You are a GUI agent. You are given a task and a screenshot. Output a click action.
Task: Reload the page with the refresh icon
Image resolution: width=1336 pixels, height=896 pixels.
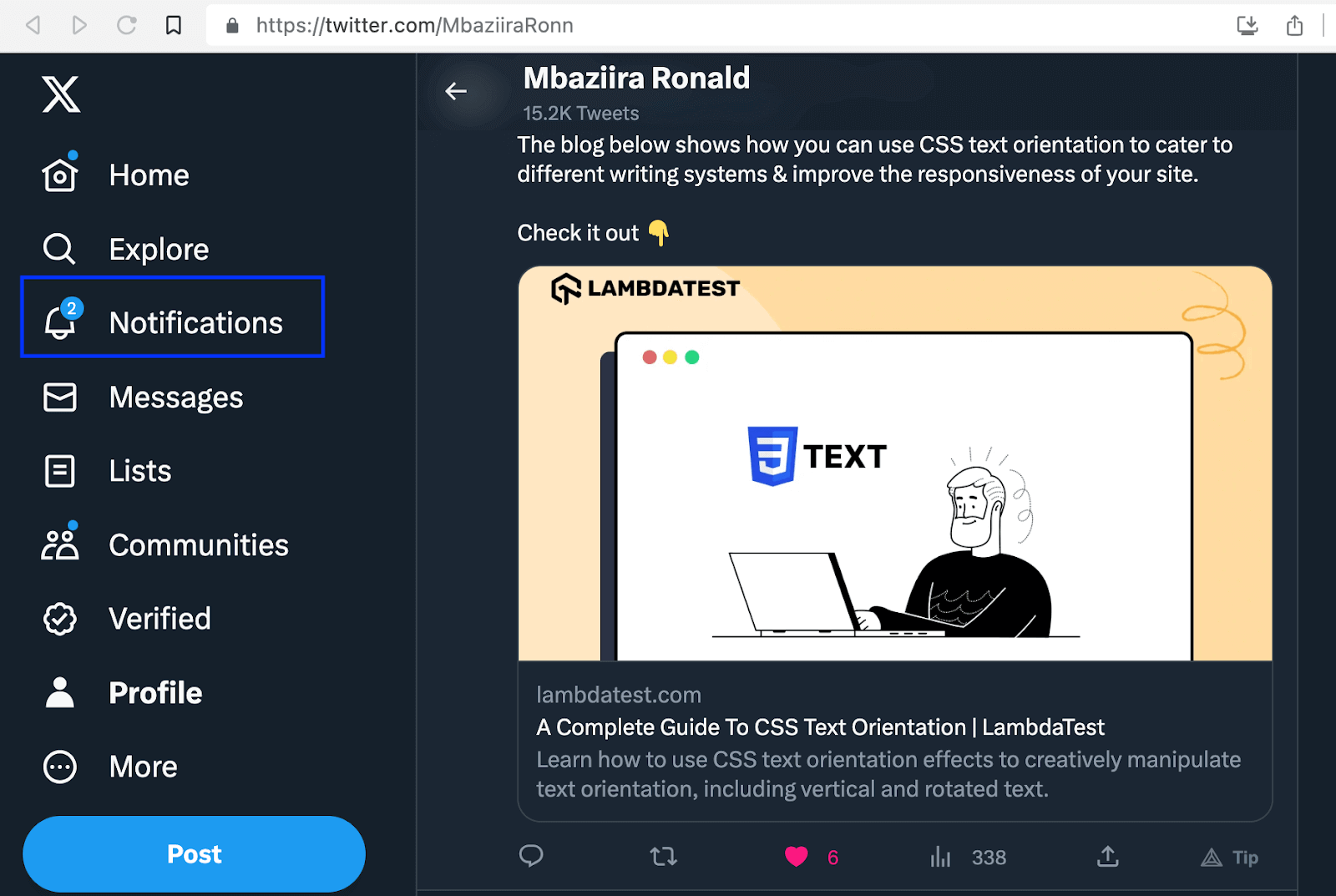pyautogui.click(x=127, y=25)
